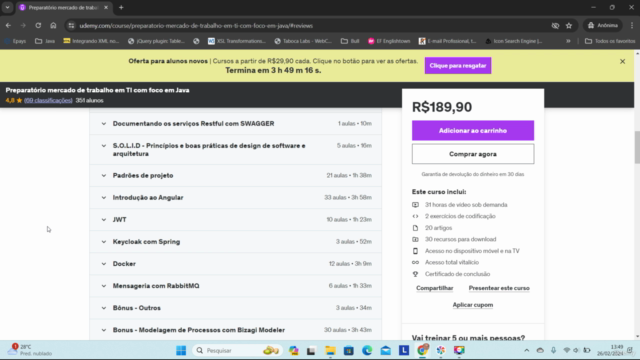Switch to Chrome in the taskbar
Viewport: 640px width, 360px height.
click(422, 350)
